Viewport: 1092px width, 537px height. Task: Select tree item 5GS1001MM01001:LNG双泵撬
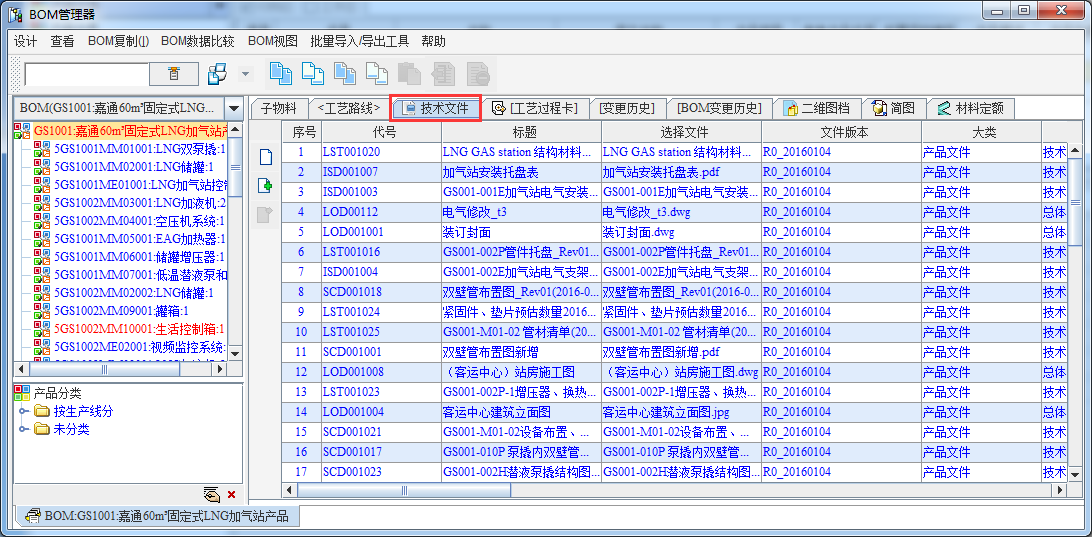click(140, 148)
